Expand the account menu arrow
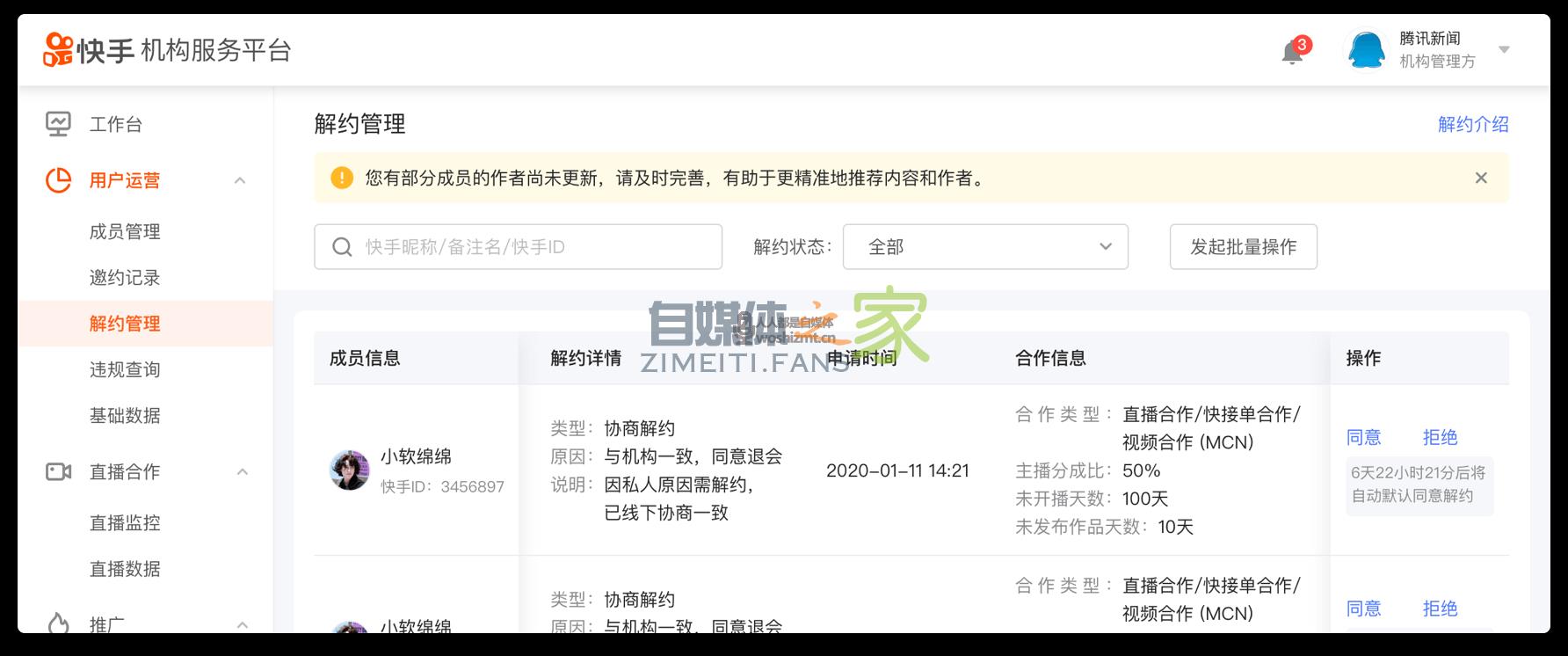1568x656 pixels. click(1504, 50)
